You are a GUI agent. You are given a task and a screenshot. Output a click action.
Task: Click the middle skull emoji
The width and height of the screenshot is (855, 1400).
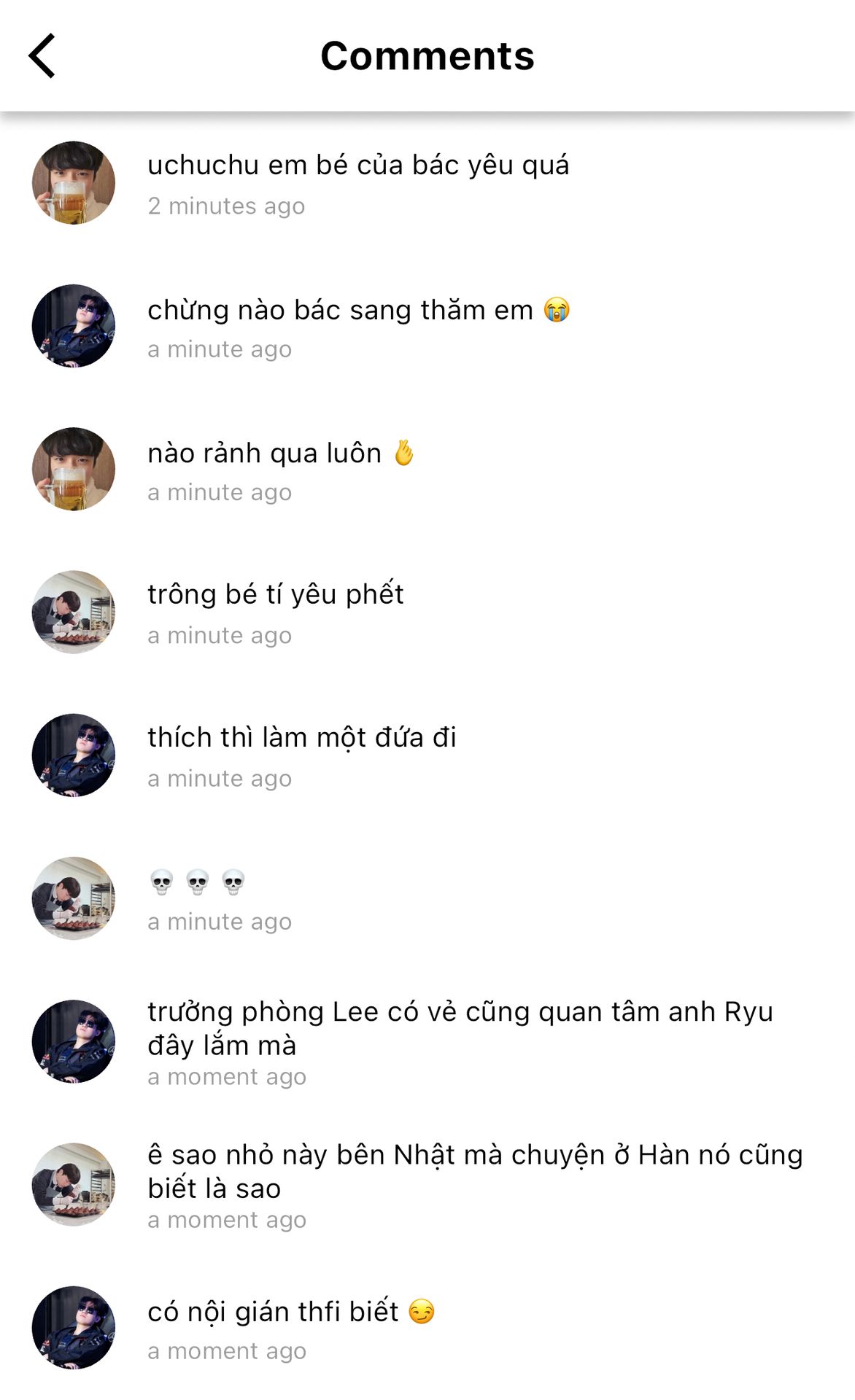[x=197, y=882]
